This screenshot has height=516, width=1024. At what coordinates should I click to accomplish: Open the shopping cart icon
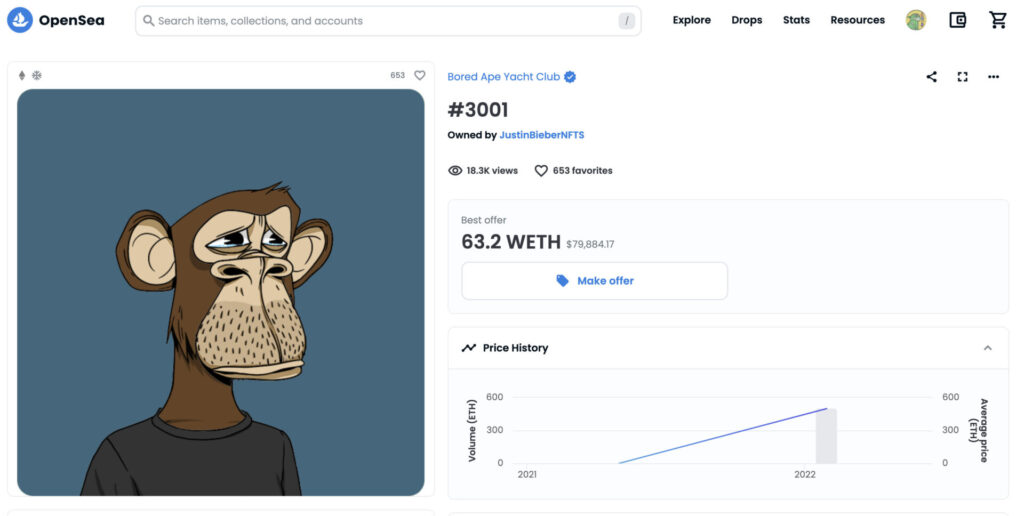click(x=998, y=20)
